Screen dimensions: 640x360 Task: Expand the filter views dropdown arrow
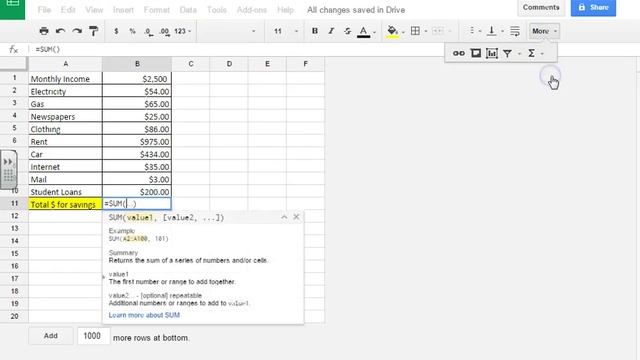point(519,53)
